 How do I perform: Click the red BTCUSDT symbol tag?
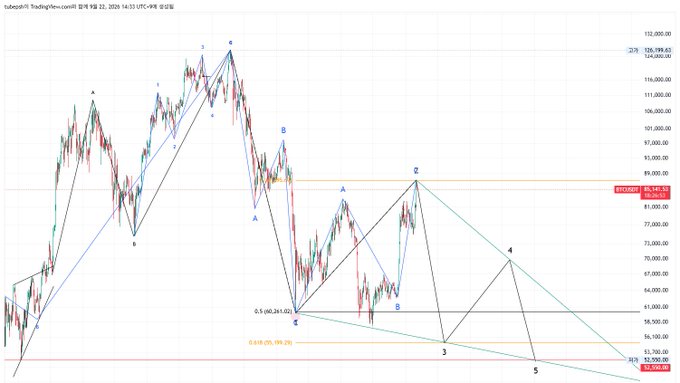pos(627,190)
